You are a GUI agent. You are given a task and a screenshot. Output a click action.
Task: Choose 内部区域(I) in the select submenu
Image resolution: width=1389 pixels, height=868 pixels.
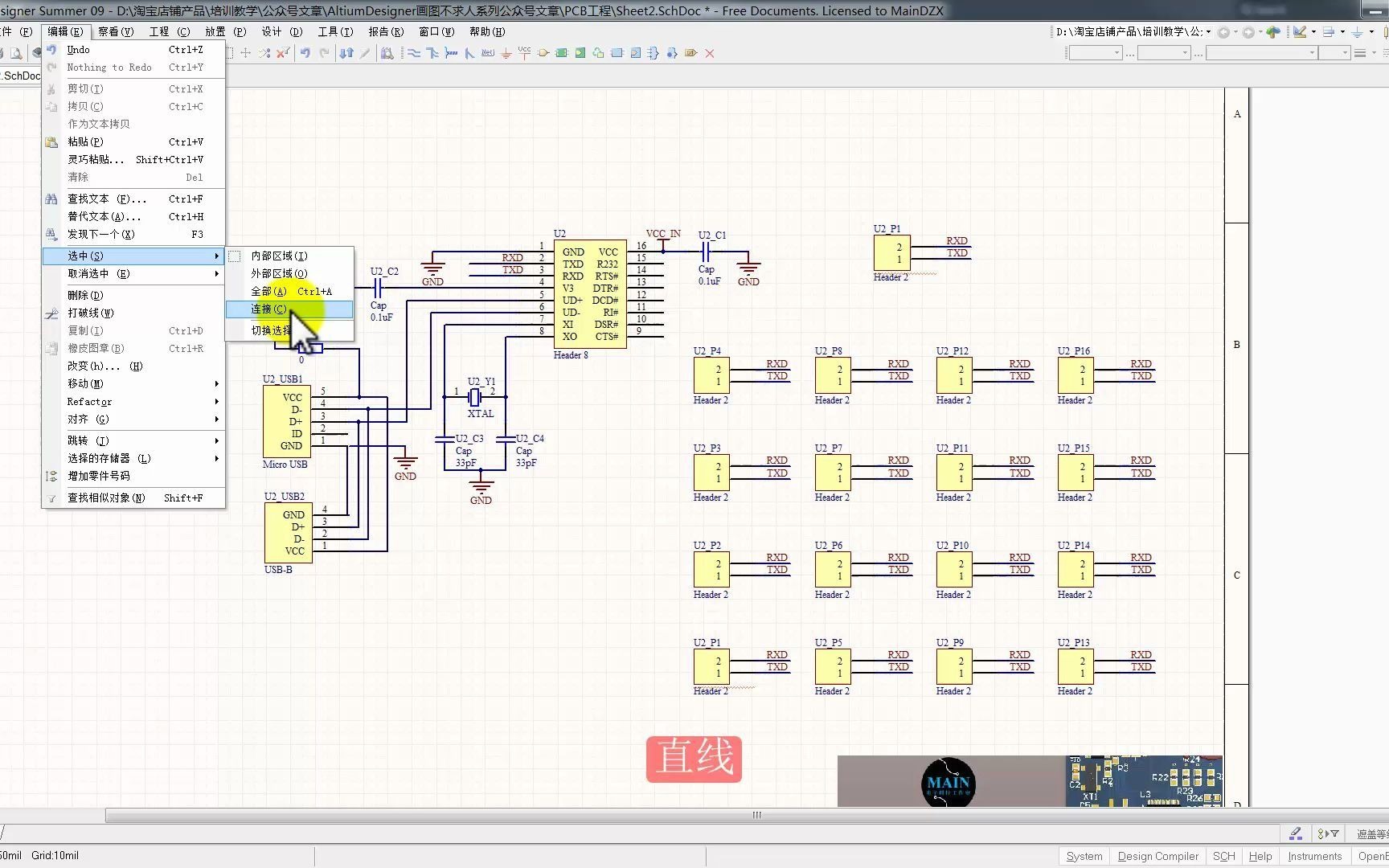tap(289, 256)
